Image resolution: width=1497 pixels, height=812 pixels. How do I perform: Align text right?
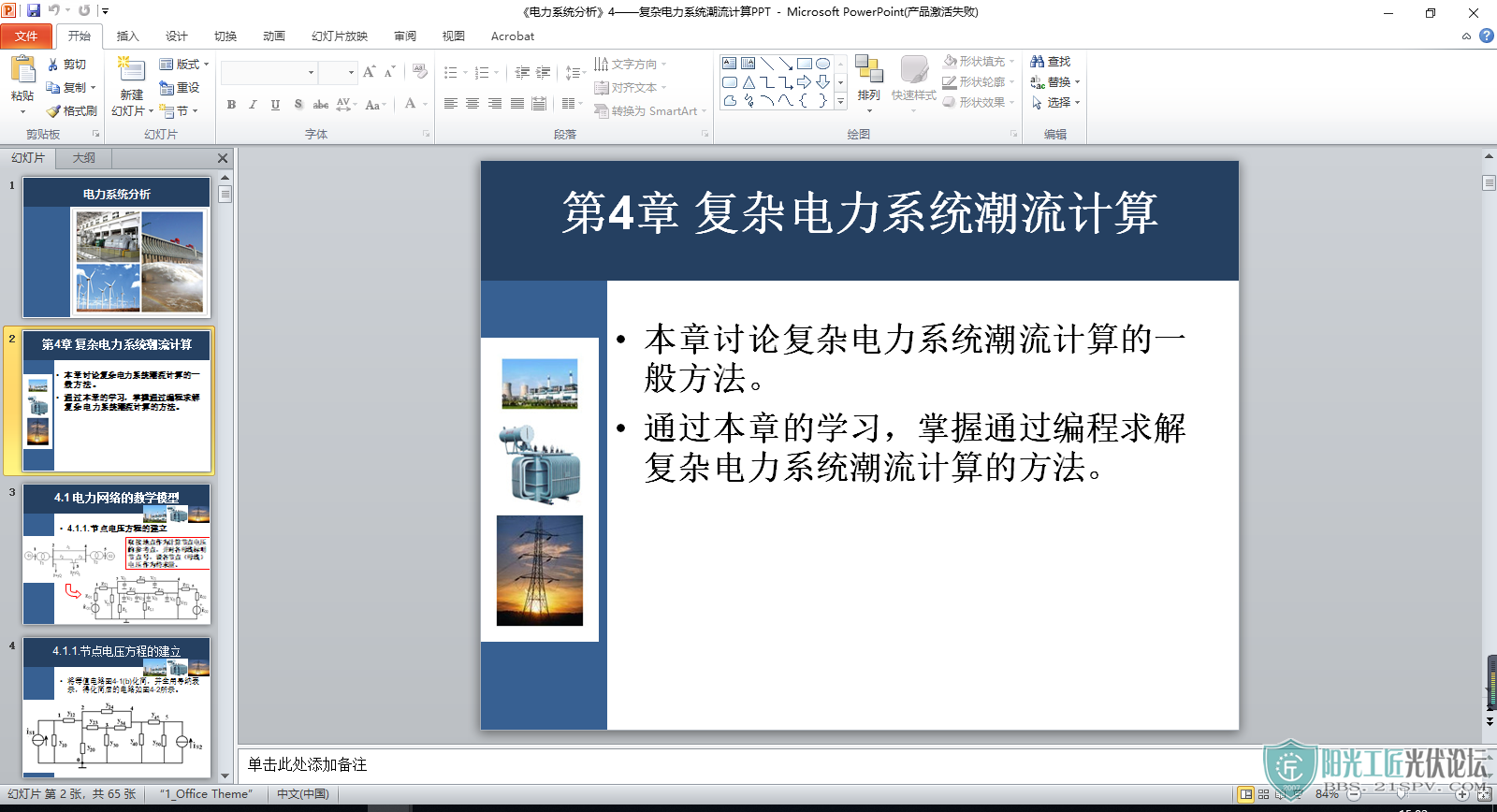494,104
